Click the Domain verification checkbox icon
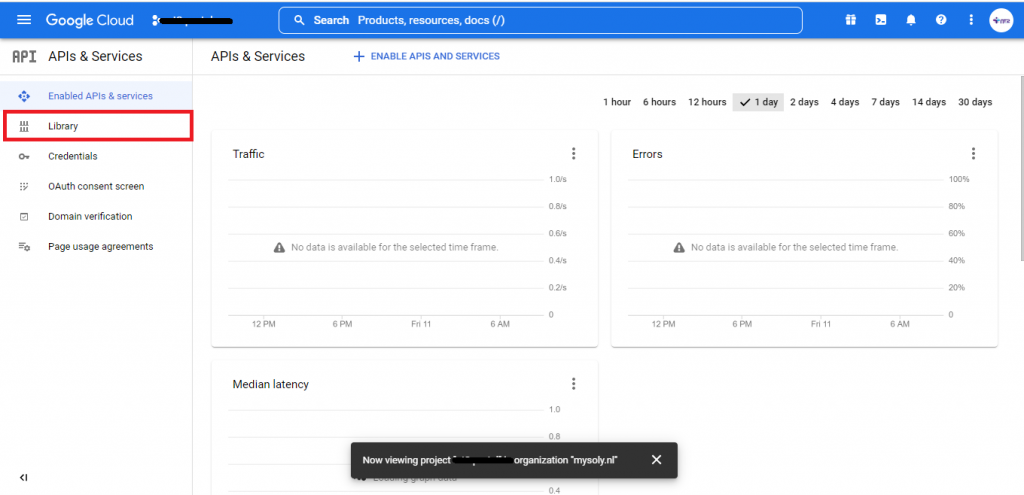This screenshot has height=495, width=1024. click(24, 217)
